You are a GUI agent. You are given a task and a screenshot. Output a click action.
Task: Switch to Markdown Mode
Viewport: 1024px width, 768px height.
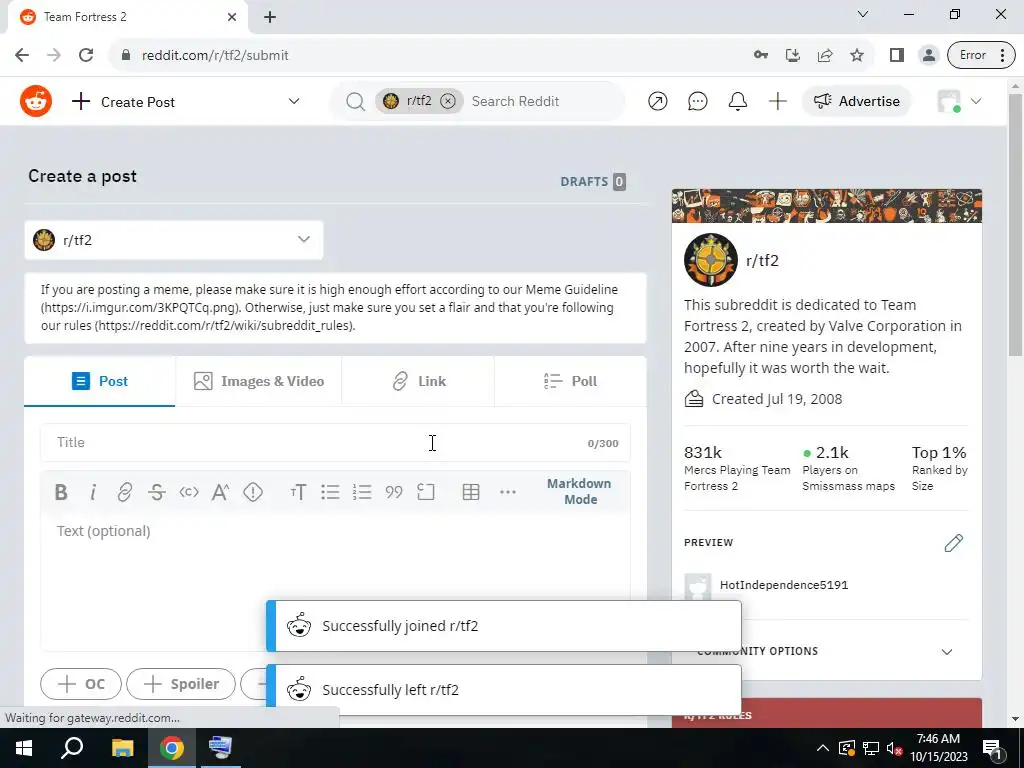pyautogui.click(x=579, y=491)
